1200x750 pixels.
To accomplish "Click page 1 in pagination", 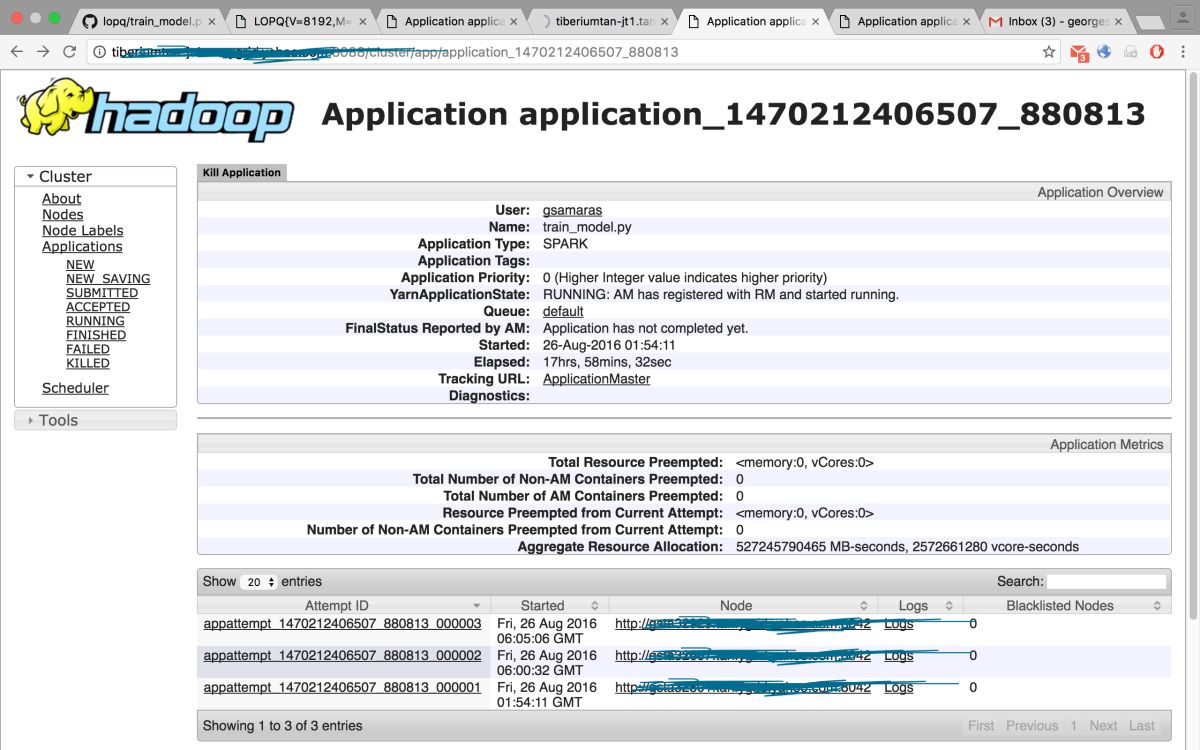I will tap(1073, 726).
